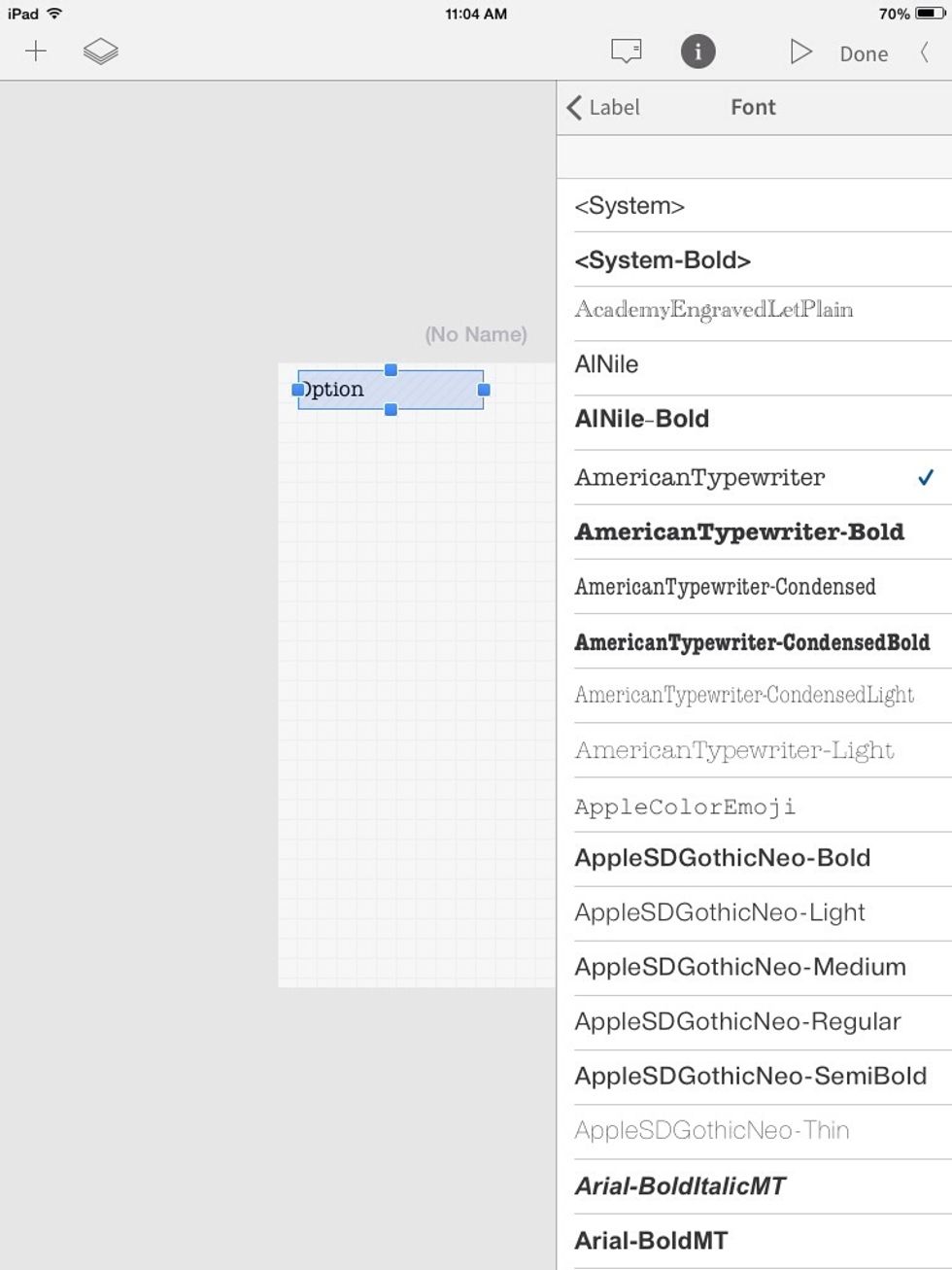The width and height of the screenshot is (952, 1270).
Task: Choose the AppleColorEmoji font
Action: [686, 806]
